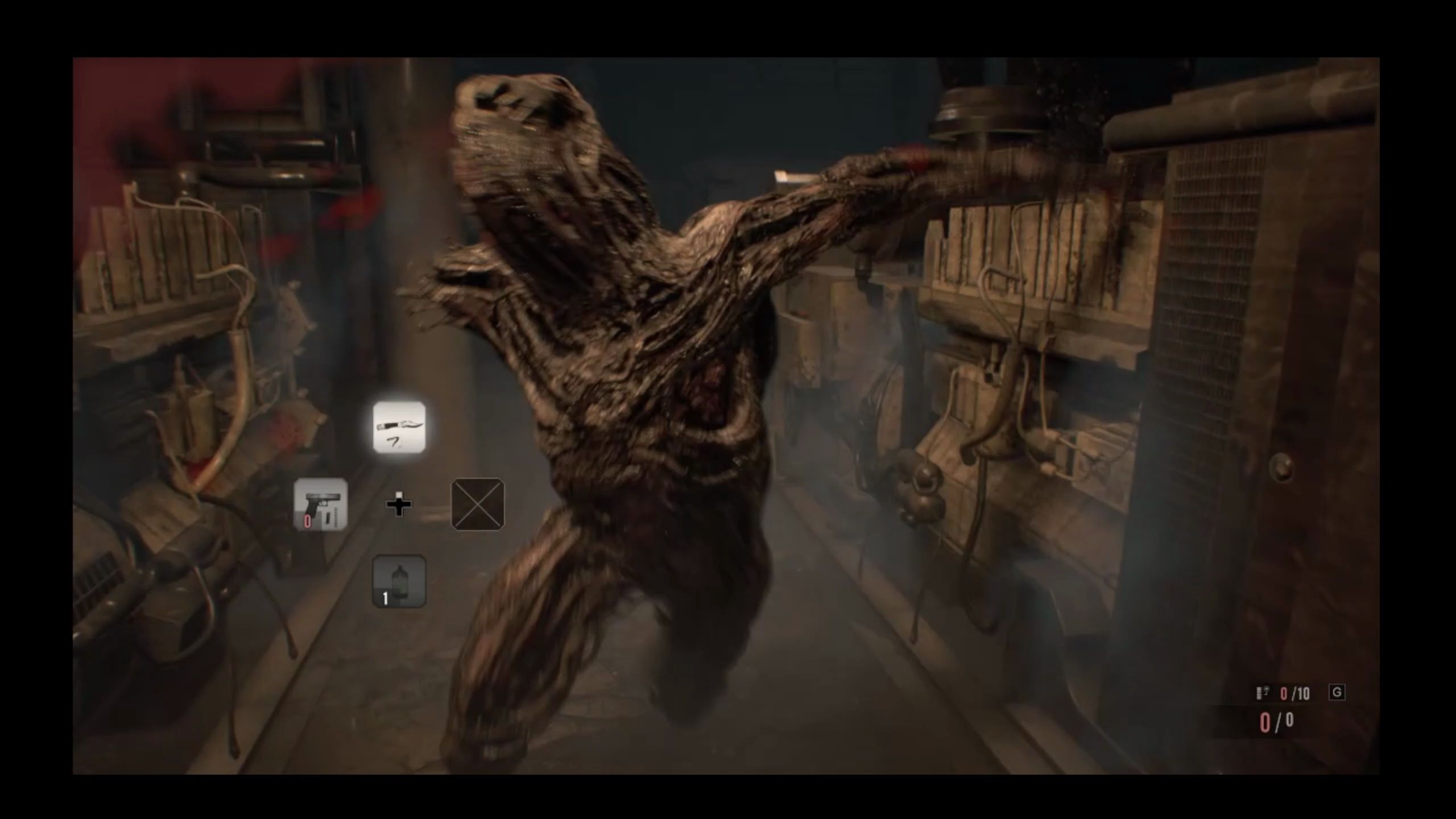1456x819 pixels.
Task: Select the bottle item quick slot
Action: click(x=399, y=581)
